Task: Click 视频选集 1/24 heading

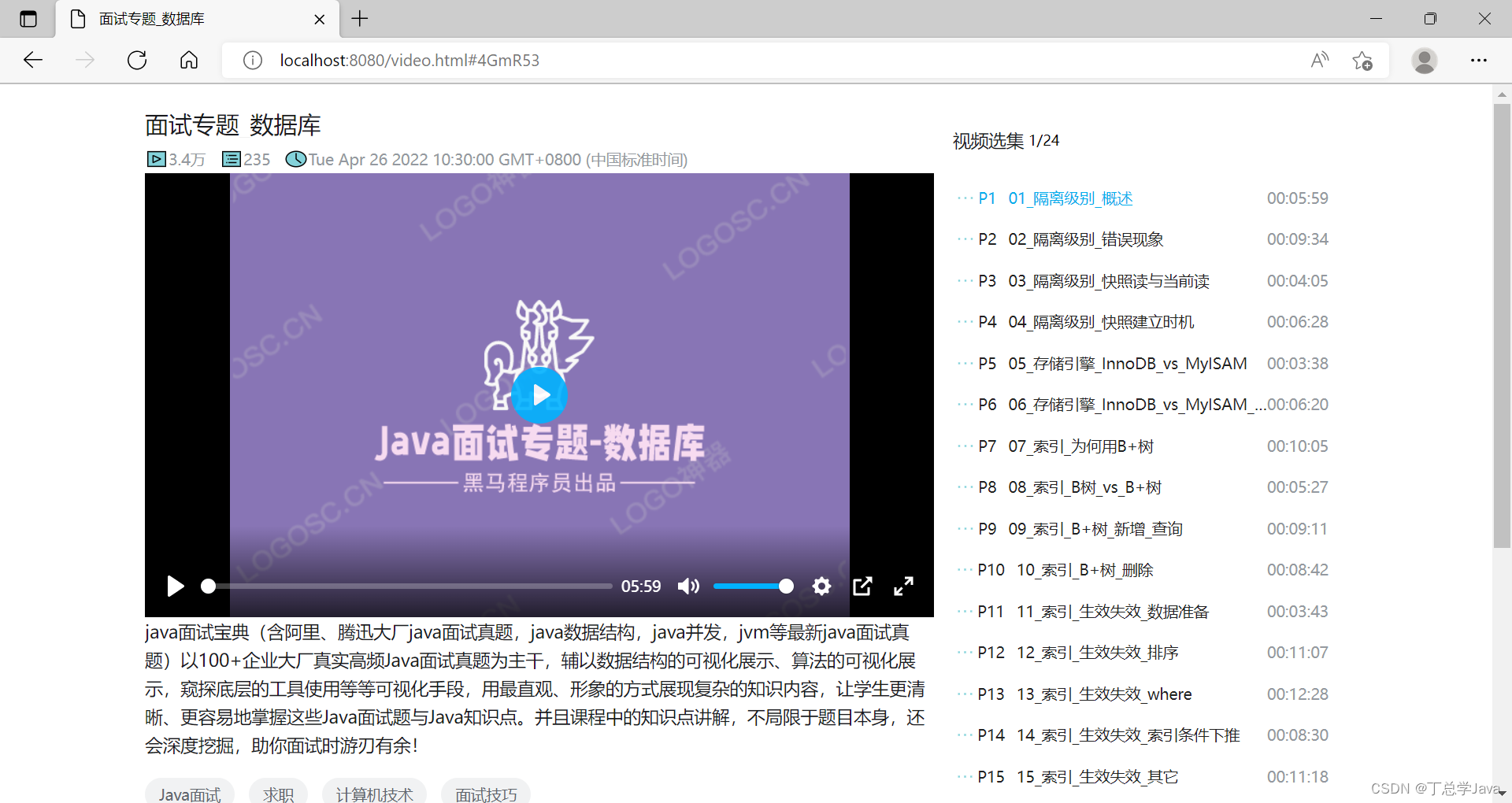Action: [1006, 141]
